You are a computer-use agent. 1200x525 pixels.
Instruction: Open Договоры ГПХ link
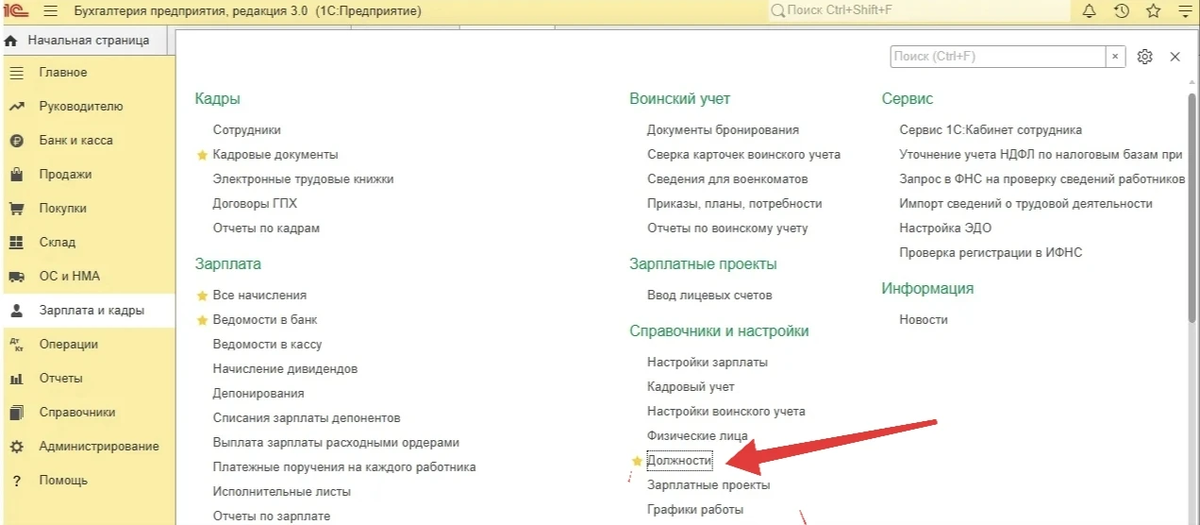tap(255, 203)
